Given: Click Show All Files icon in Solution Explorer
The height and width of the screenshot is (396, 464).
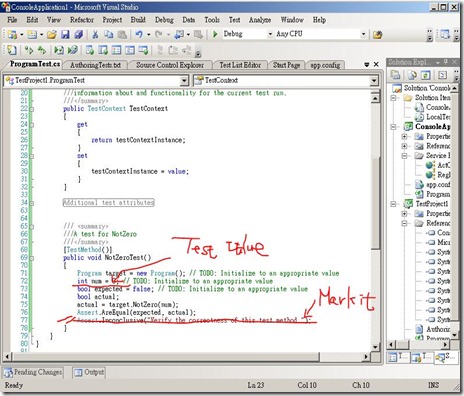Looking at the screenshot, I should [x=412, y=75].
